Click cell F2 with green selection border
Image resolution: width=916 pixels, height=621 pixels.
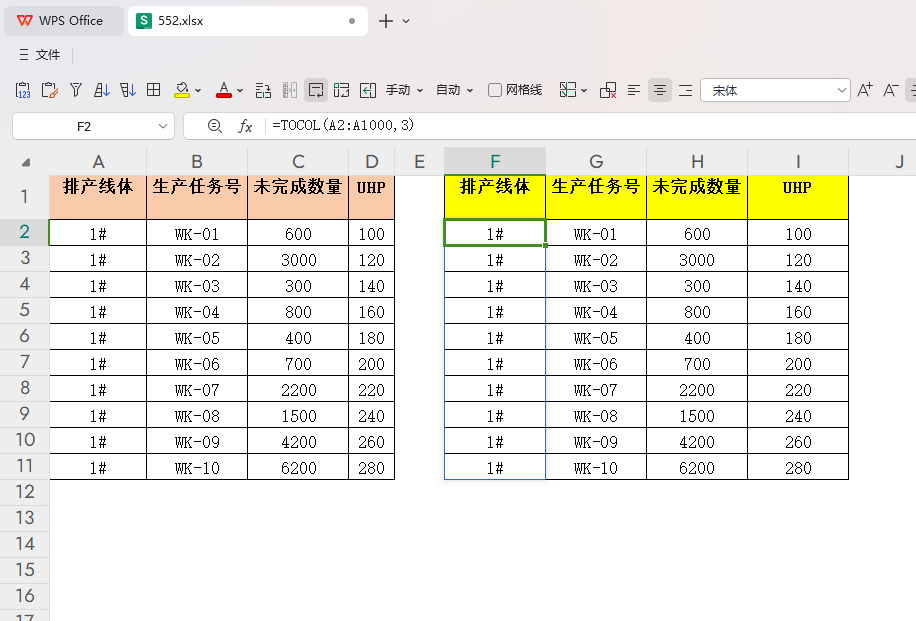(495, 233)
